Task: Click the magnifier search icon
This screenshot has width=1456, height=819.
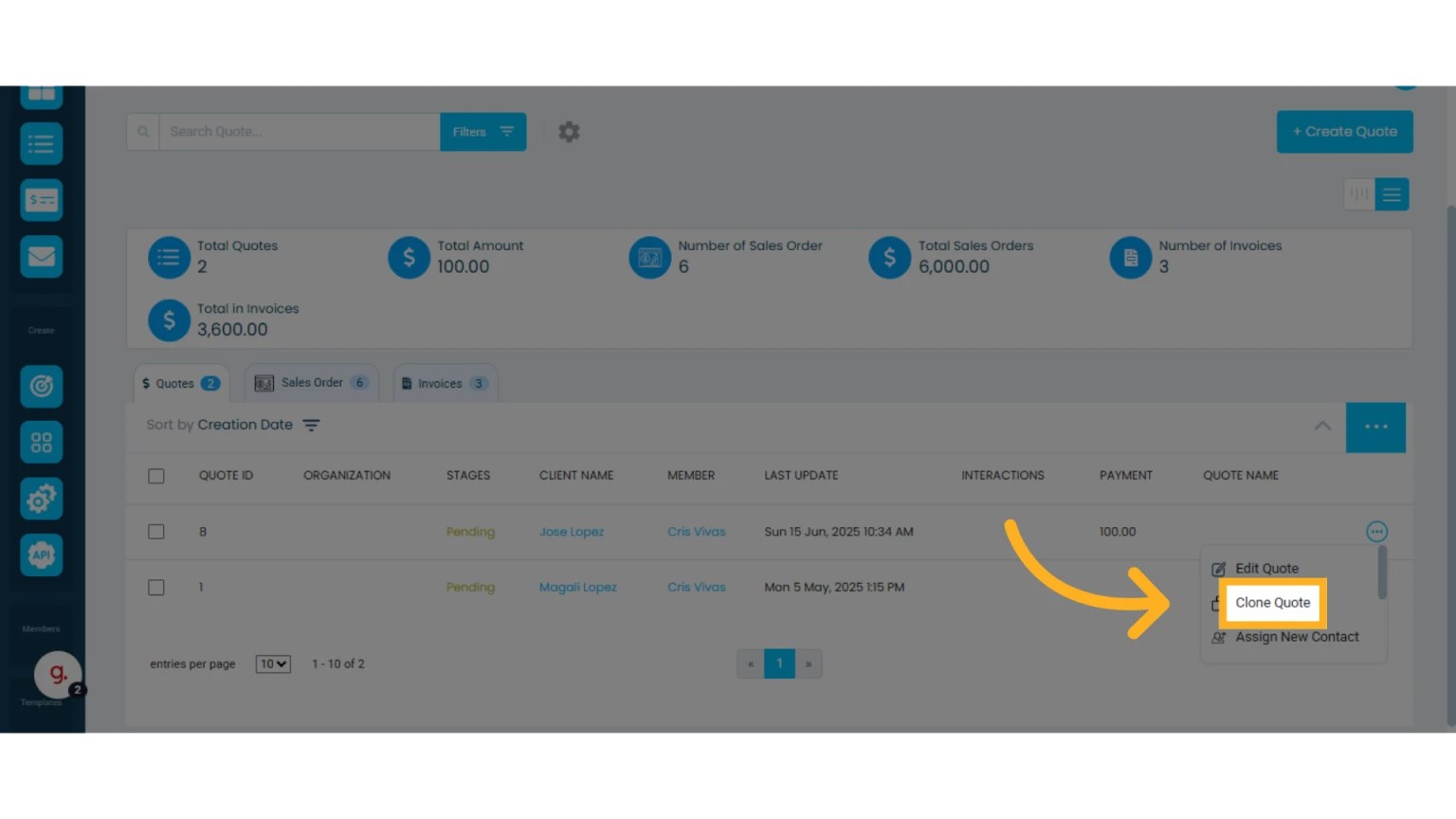Action: click(143, 132)
